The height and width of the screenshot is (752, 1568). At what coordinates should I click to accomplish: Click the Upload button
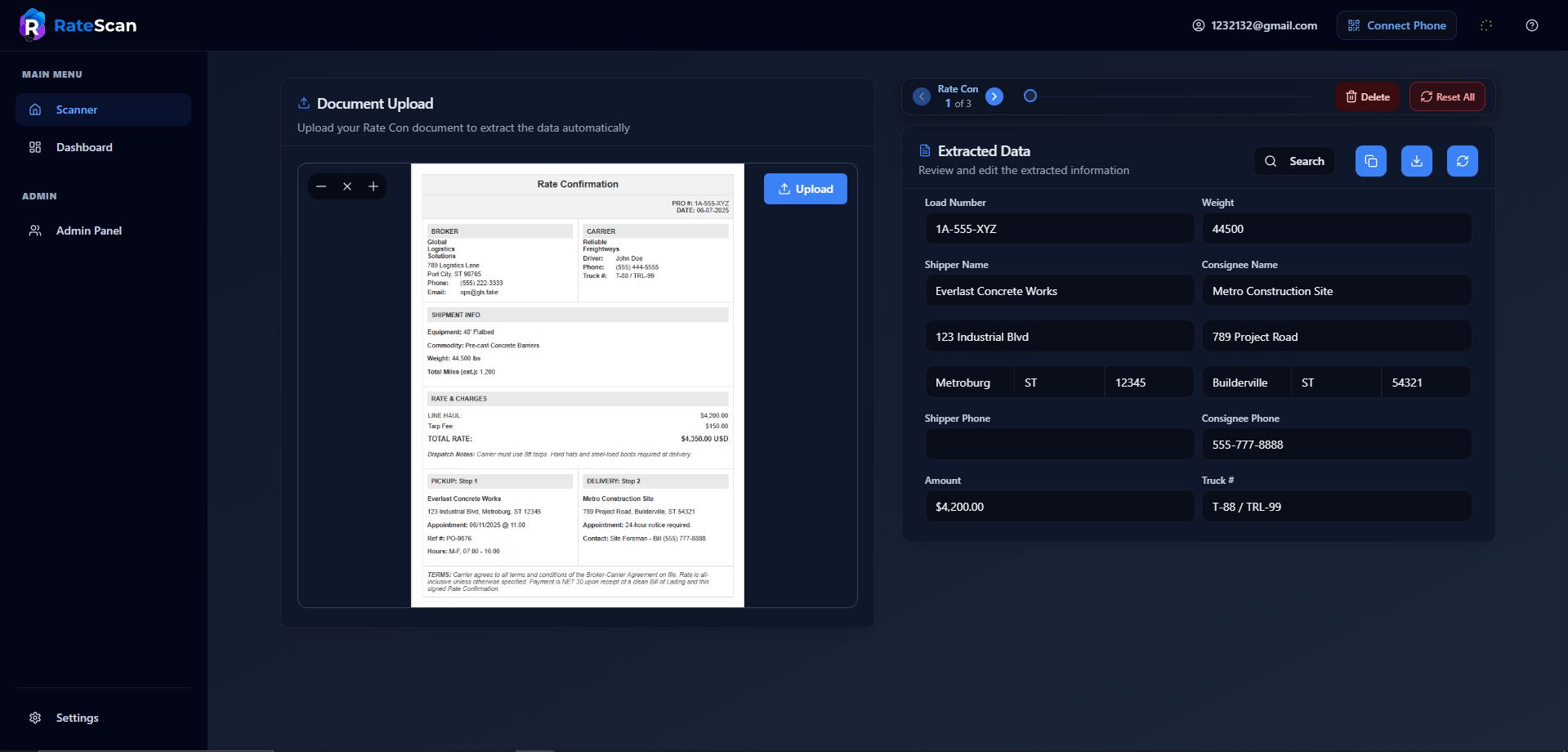pyautogui.click(x=806, y=189)
